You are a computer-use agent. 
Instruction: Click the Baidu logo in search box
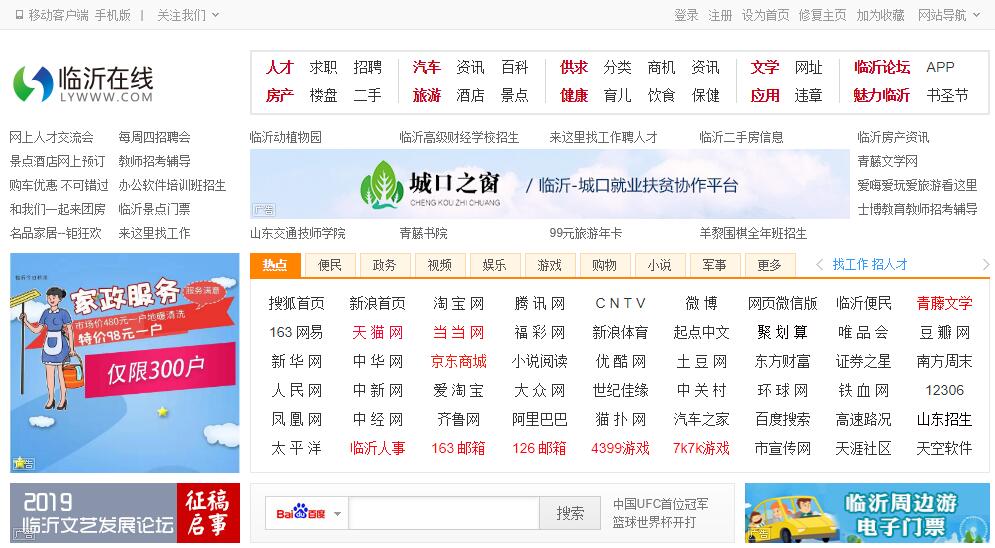pos(301,513)
